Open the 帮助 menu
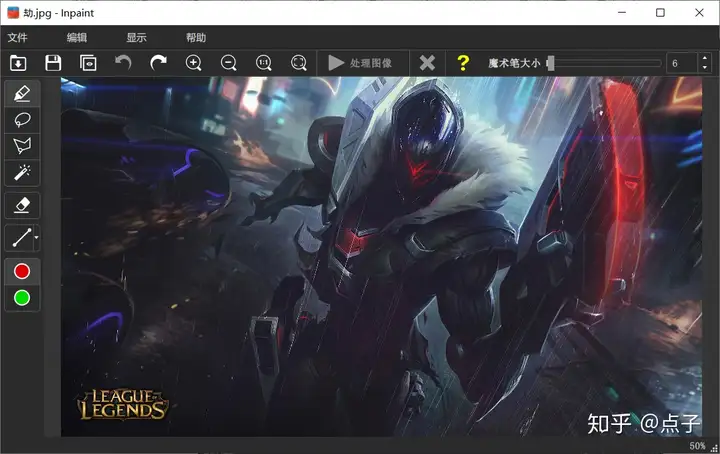The width and height of the screenshot is (720, 454). click(x=196, y=38)
